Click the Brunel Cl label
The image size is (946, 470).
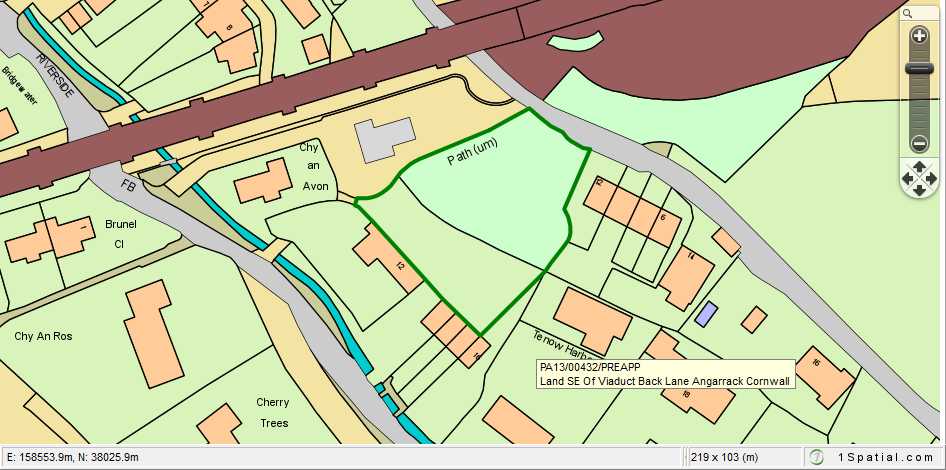point(120,233)
